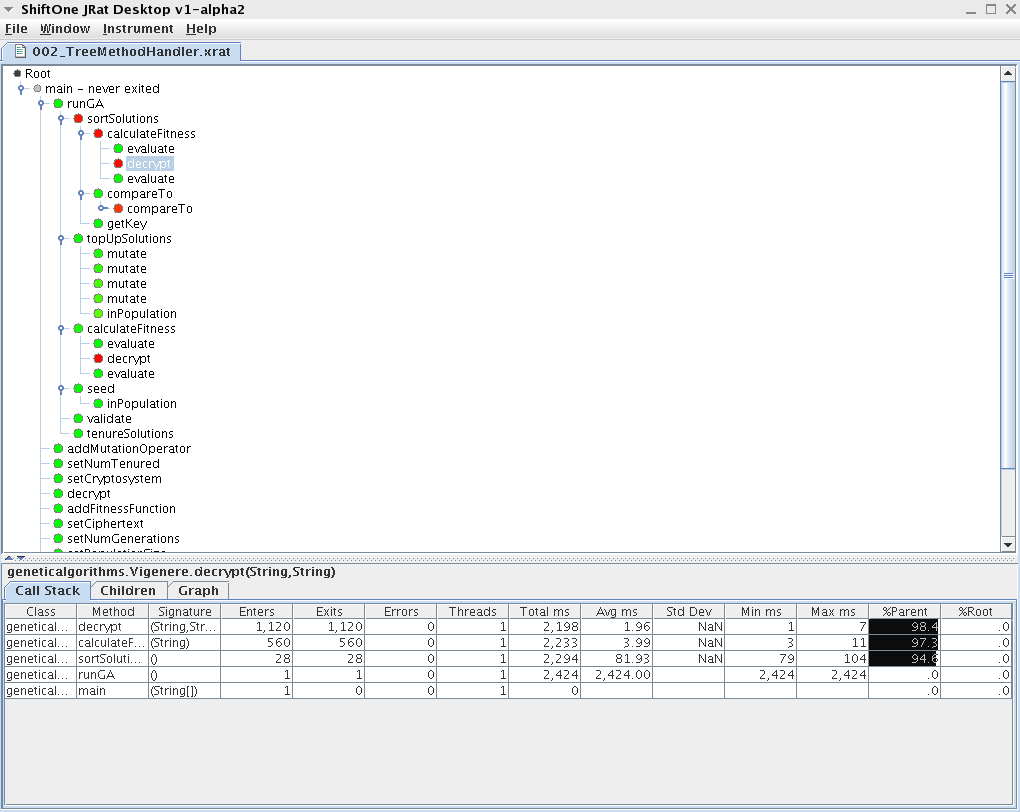Click the document icon on the xrat tab
Viewport: 1020px width, 812px height.
(18, 51)
